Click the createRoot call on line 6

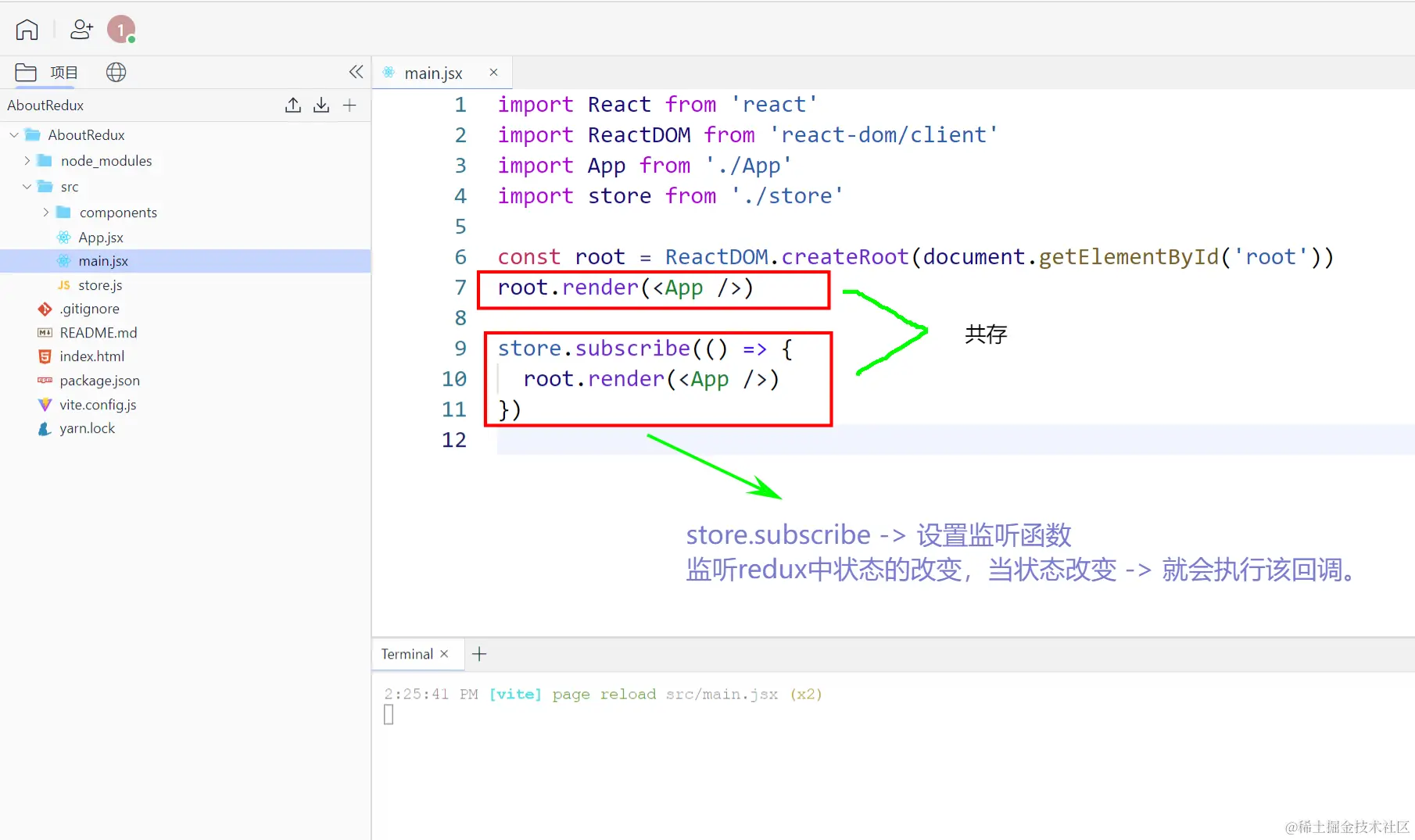click(x=845, y=257)
